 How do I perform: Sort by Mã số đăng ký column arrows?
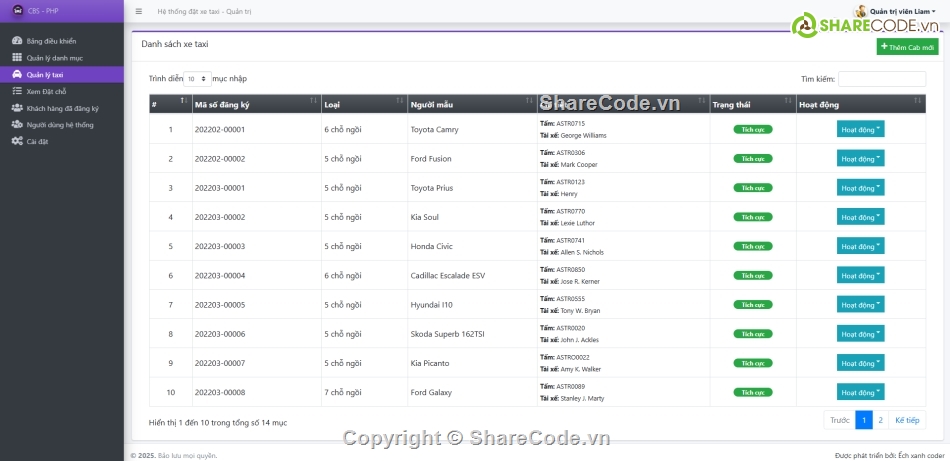pyautogui.click(x=313, y=101)
